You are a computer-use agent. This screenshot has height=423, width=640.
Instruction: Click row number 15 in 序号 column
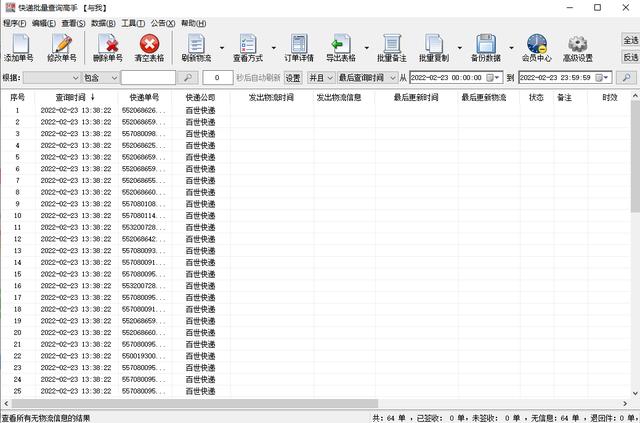[17, 274]
